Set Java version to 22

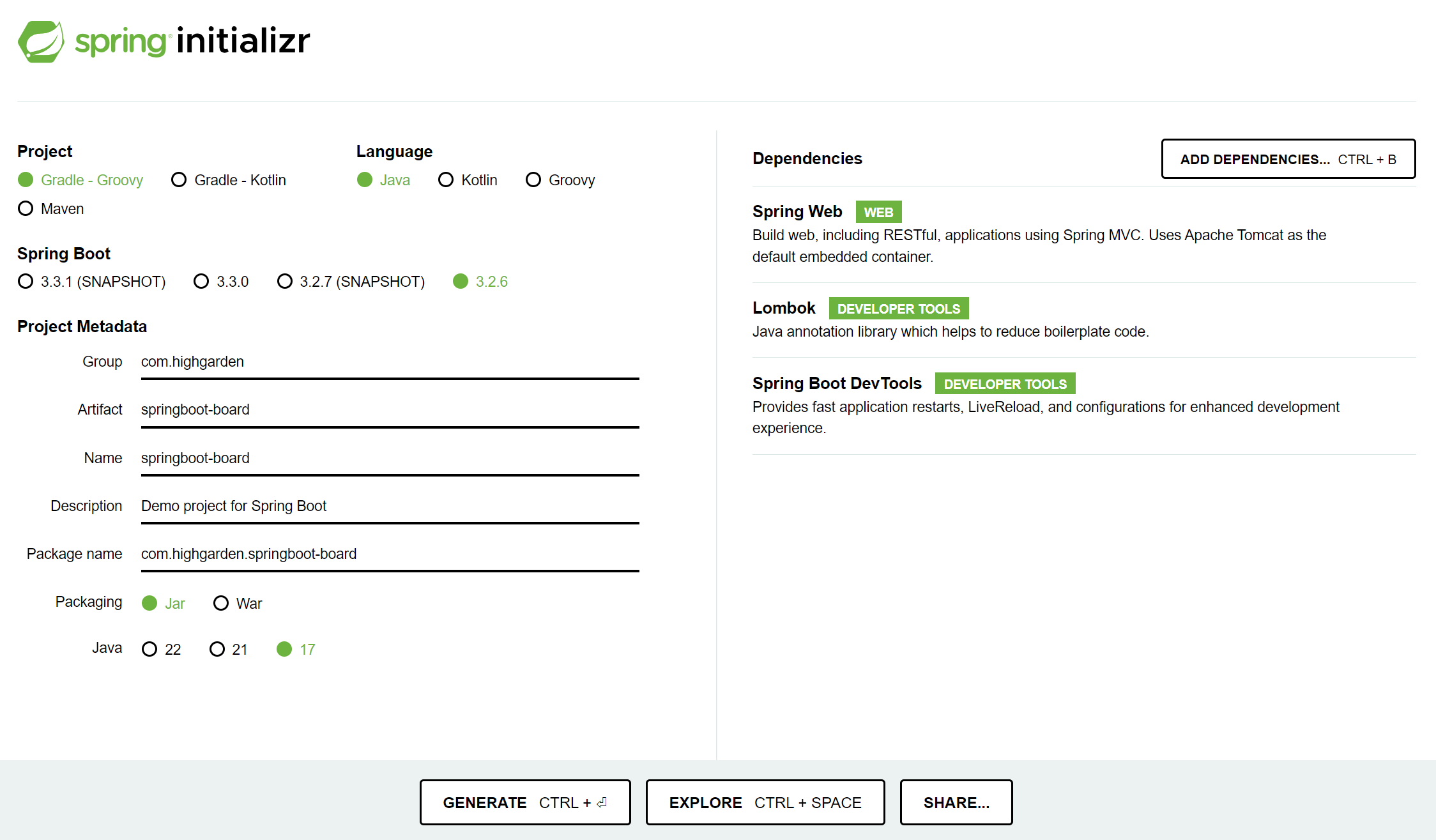[x=149, y=650]
